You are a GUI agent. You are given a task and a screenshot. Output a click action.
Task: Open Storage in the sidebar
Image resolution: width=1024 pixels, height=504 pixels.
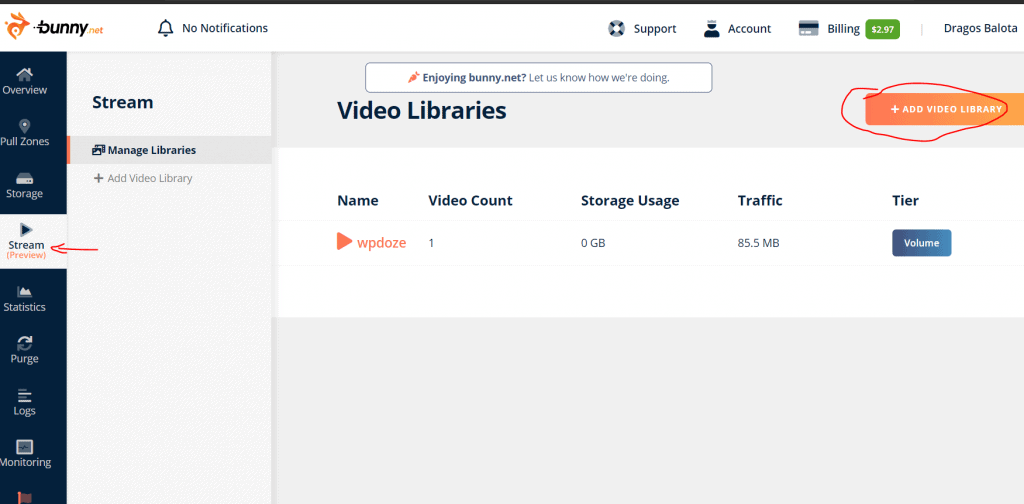coord(25,185)
